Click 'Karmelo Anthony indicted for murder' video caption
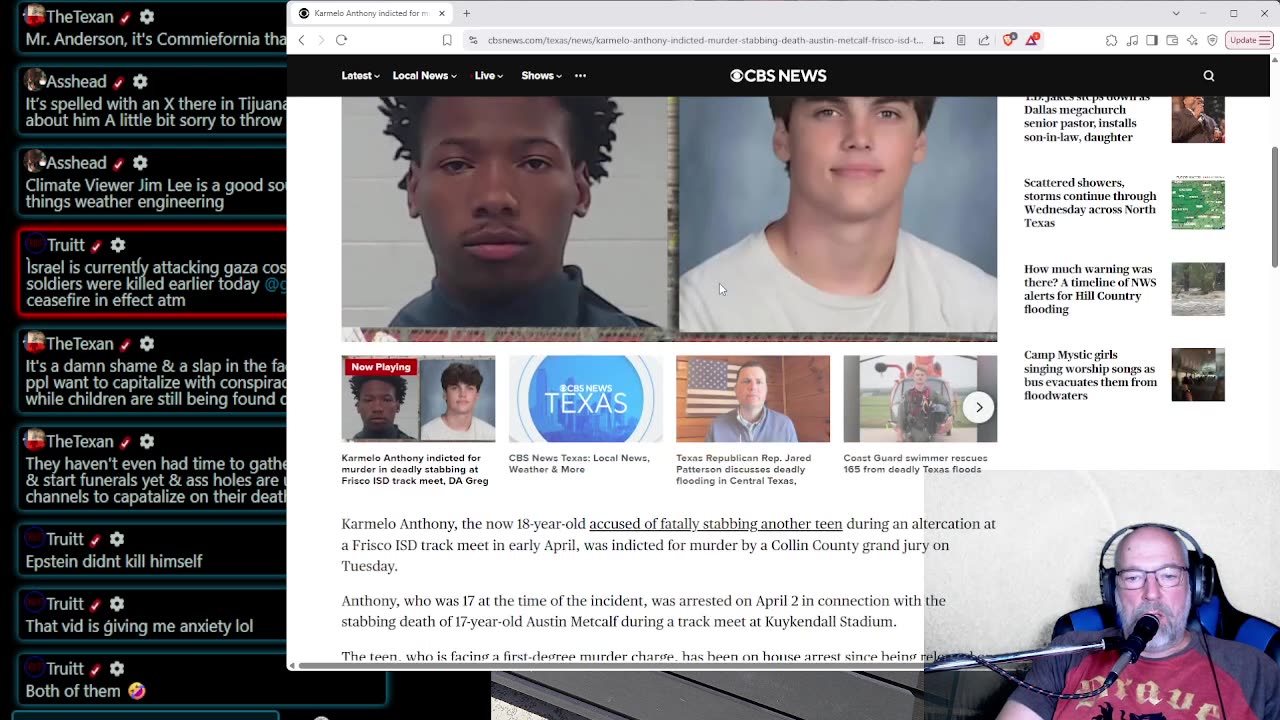 click(x=415, y=470)
